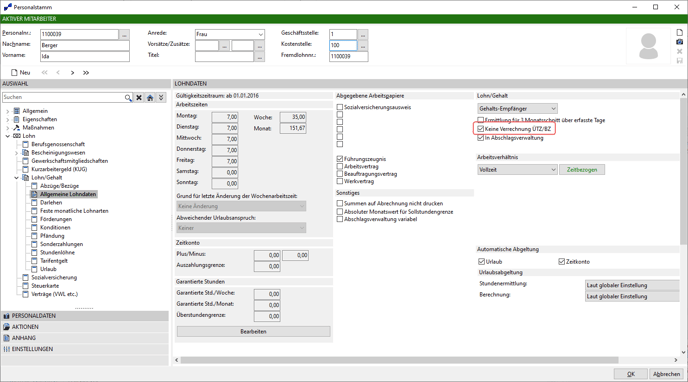Collapse the Lohn tree node

coord(7,136)
